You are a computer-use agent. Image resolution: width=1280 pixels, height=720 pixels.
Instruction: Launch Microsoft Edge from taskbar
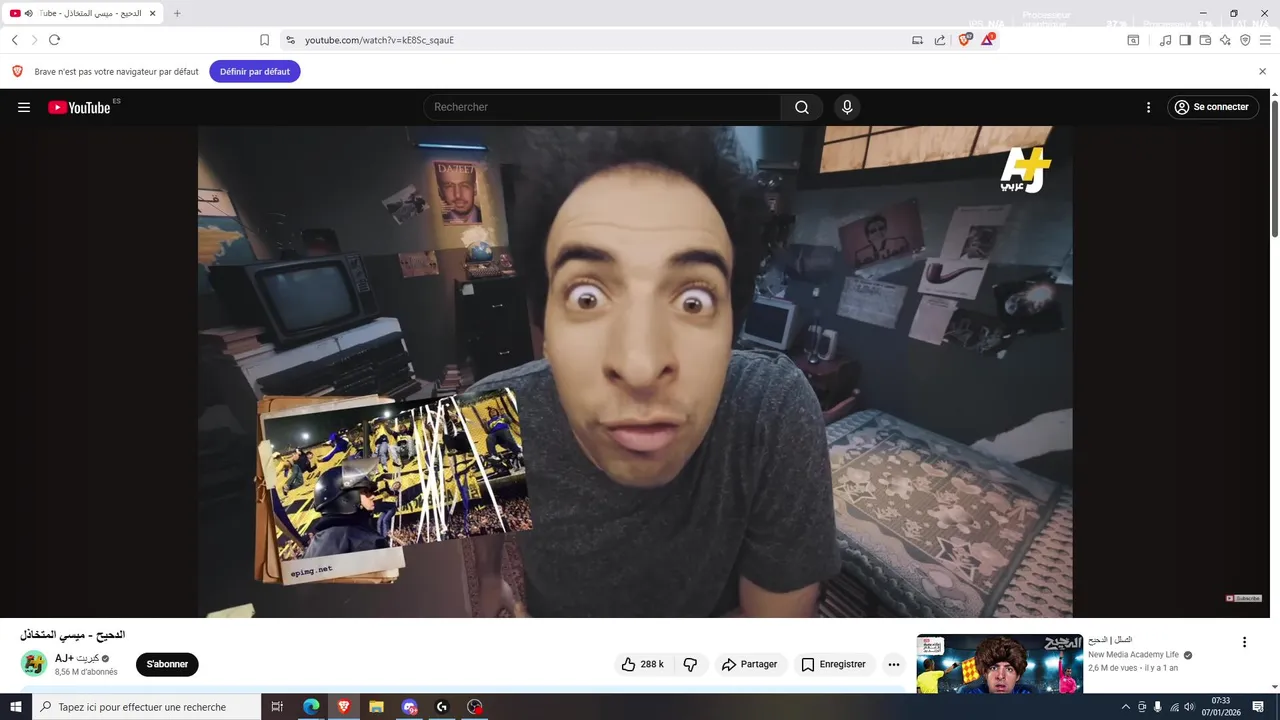(311, 707)
